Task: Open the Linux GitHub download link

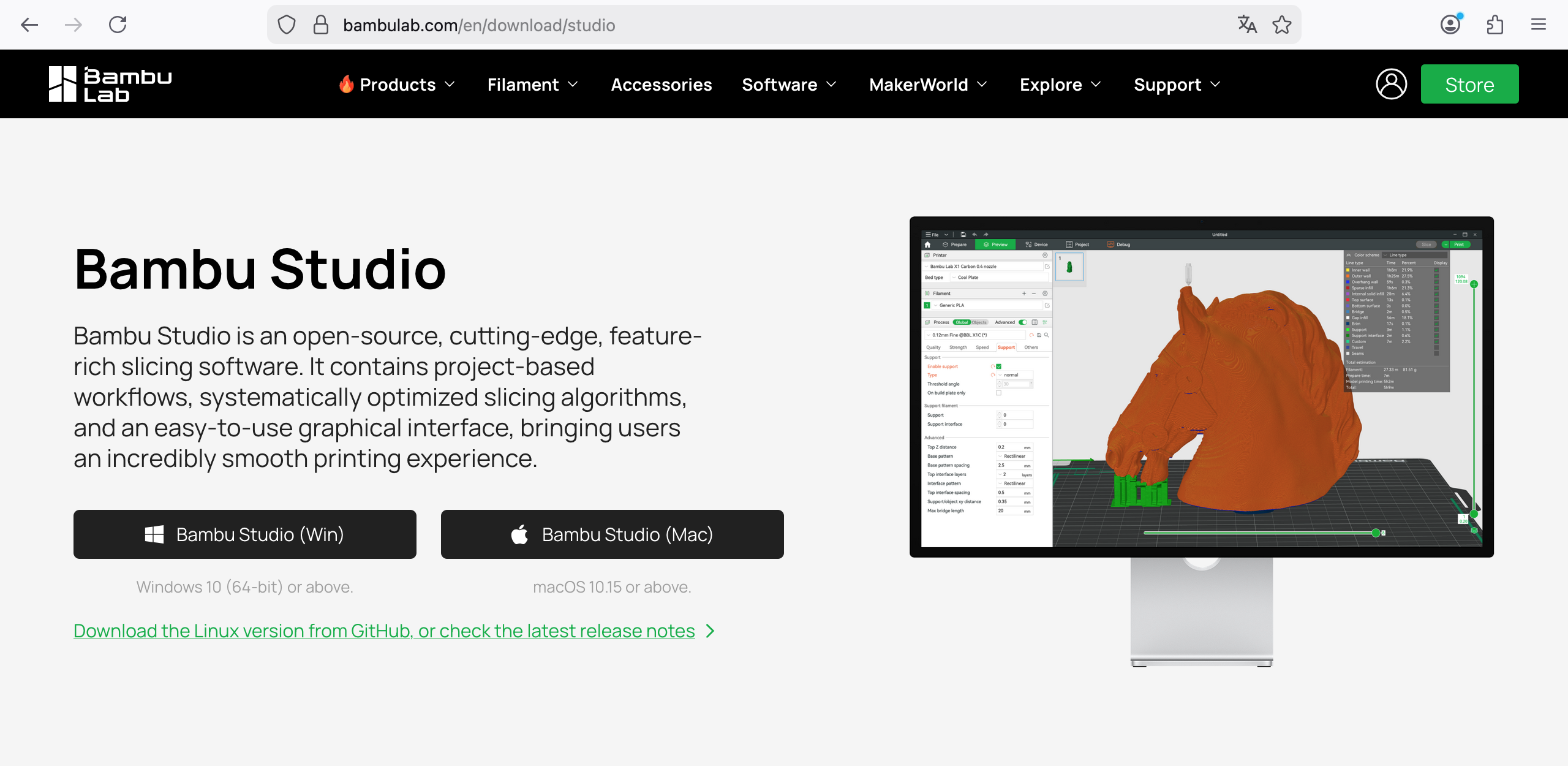Action: click(x=384, y=631)
